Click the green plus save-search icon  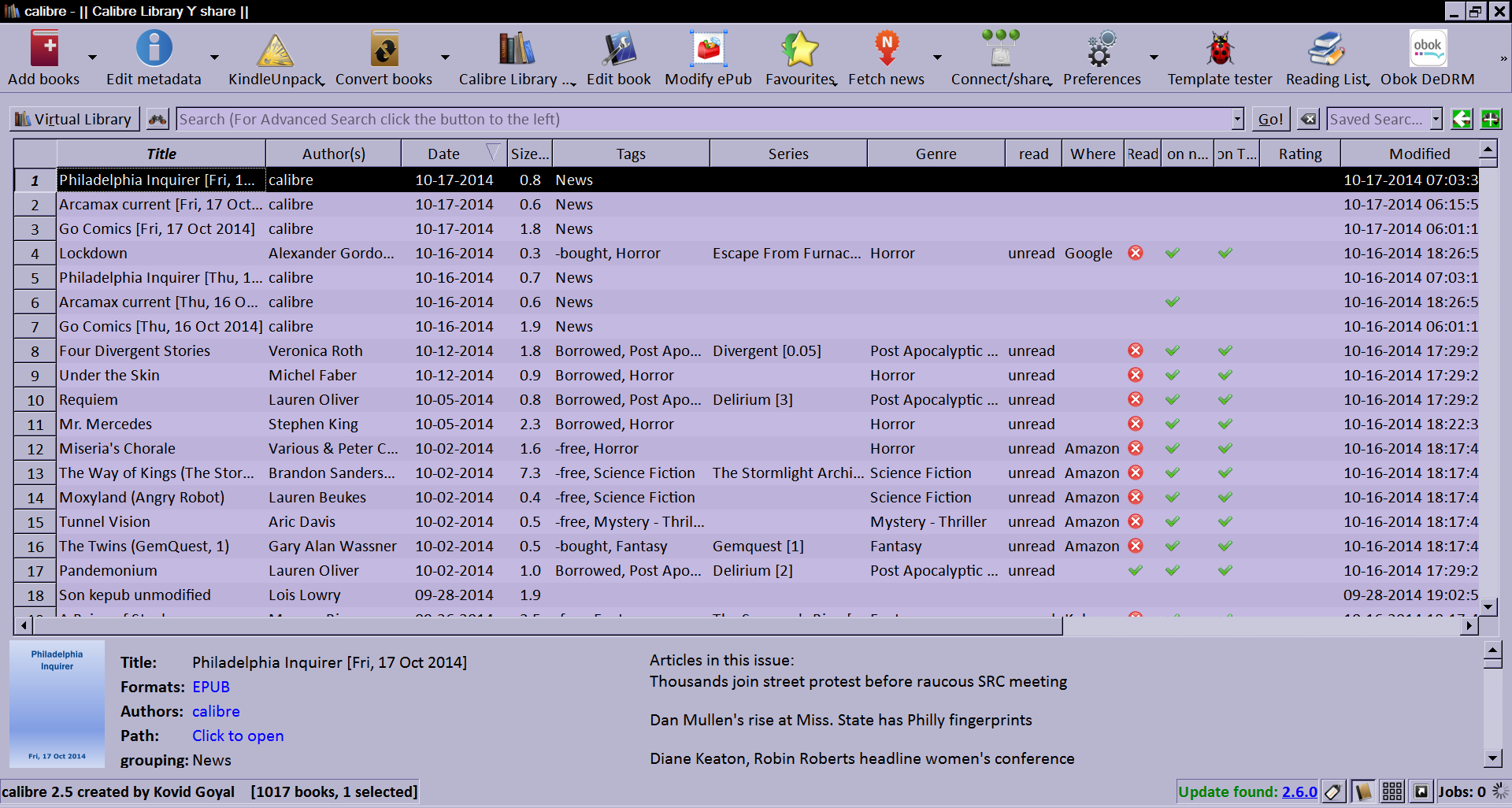click(1491, 119)
